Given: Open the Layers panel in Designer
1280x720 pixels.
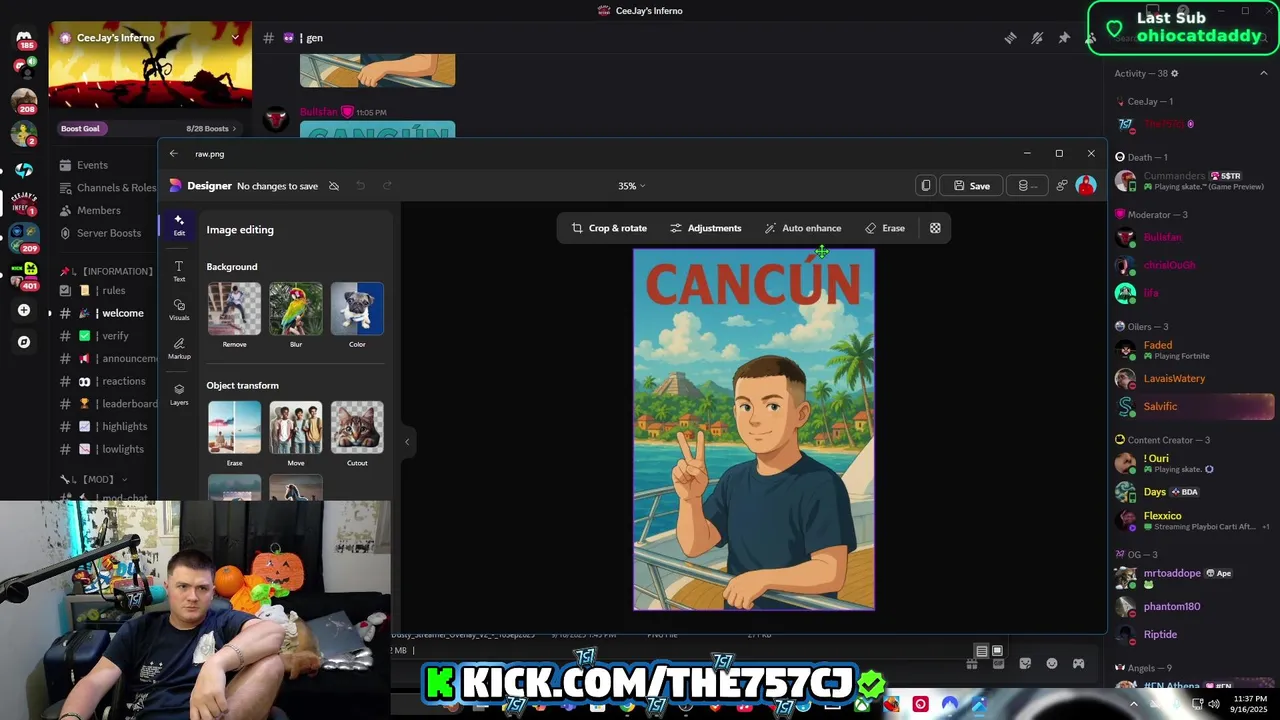Looking at the screenshot, I should coord(179,394).
